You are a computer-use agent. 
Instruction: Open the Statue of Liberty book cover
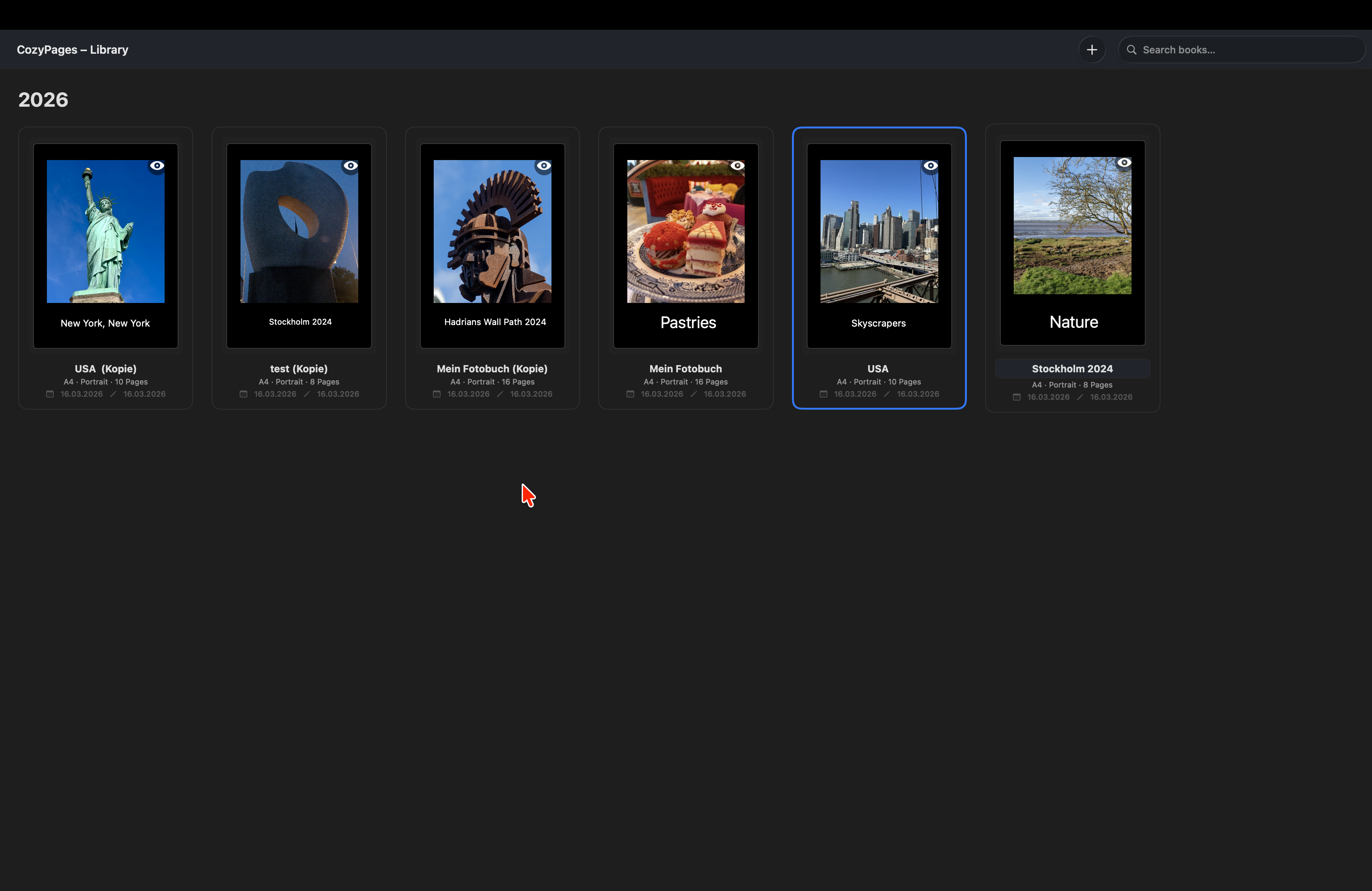tap(106, 232)
